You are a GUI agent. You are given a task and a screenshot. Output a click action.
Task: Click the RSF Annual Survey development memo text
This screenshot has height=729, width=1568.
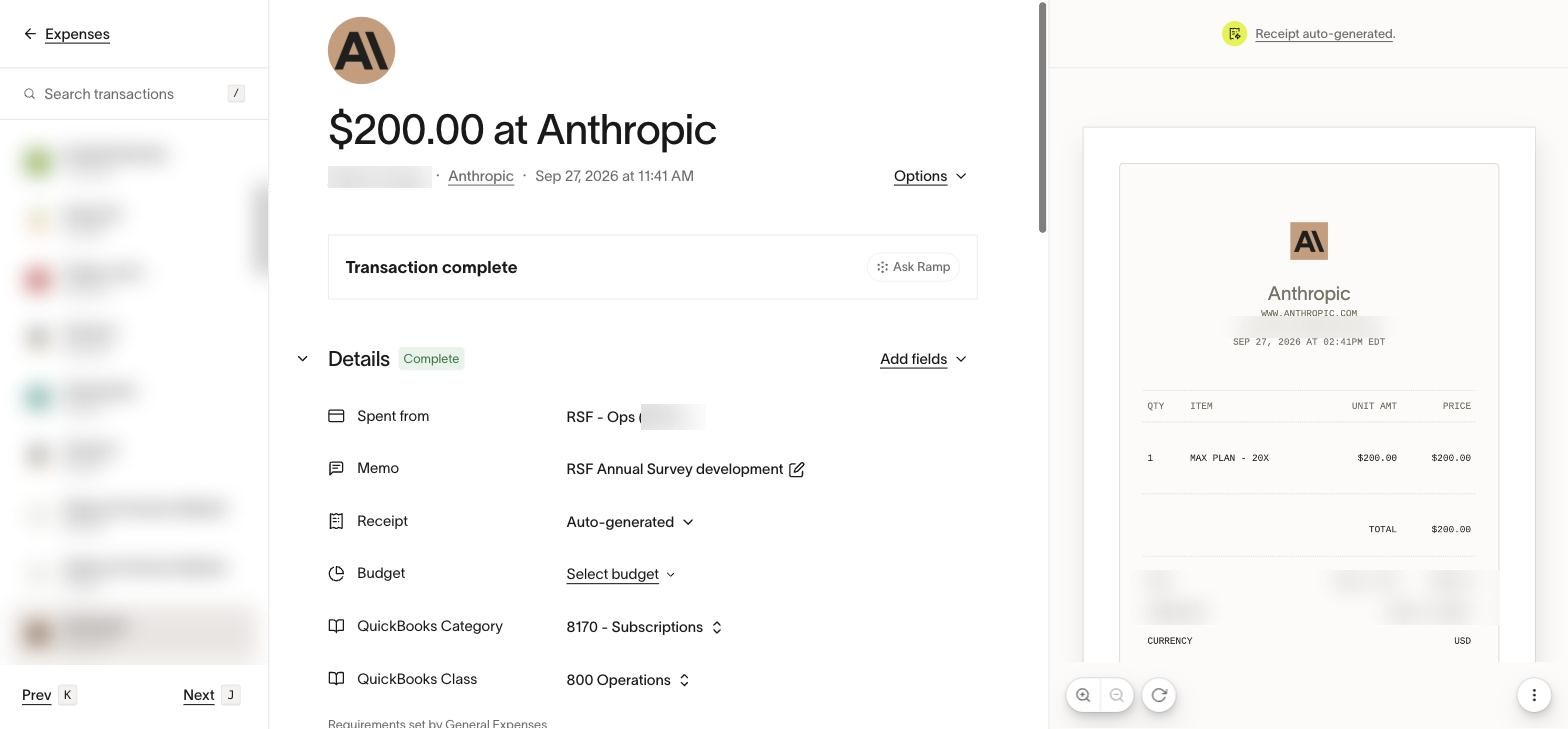675,469
